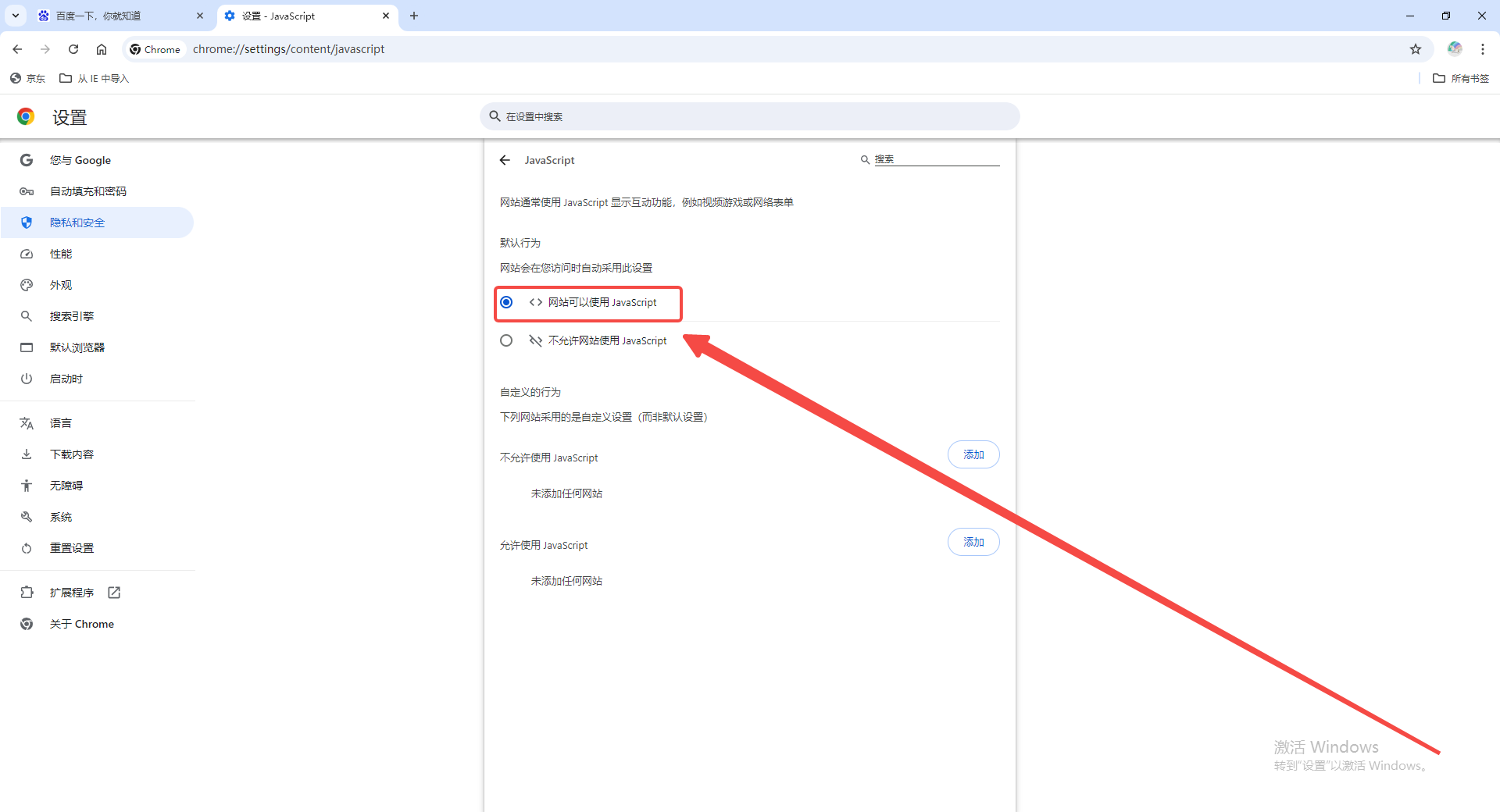Restore down the Chrome window
The image size is (1500, 812).
tap(1446, 16)
